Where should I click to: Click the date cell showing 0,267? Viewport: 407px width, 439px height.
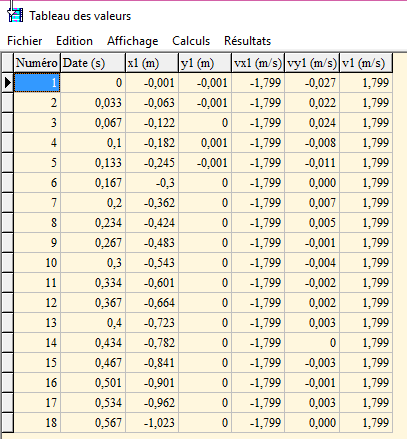[x=93, y=243]
